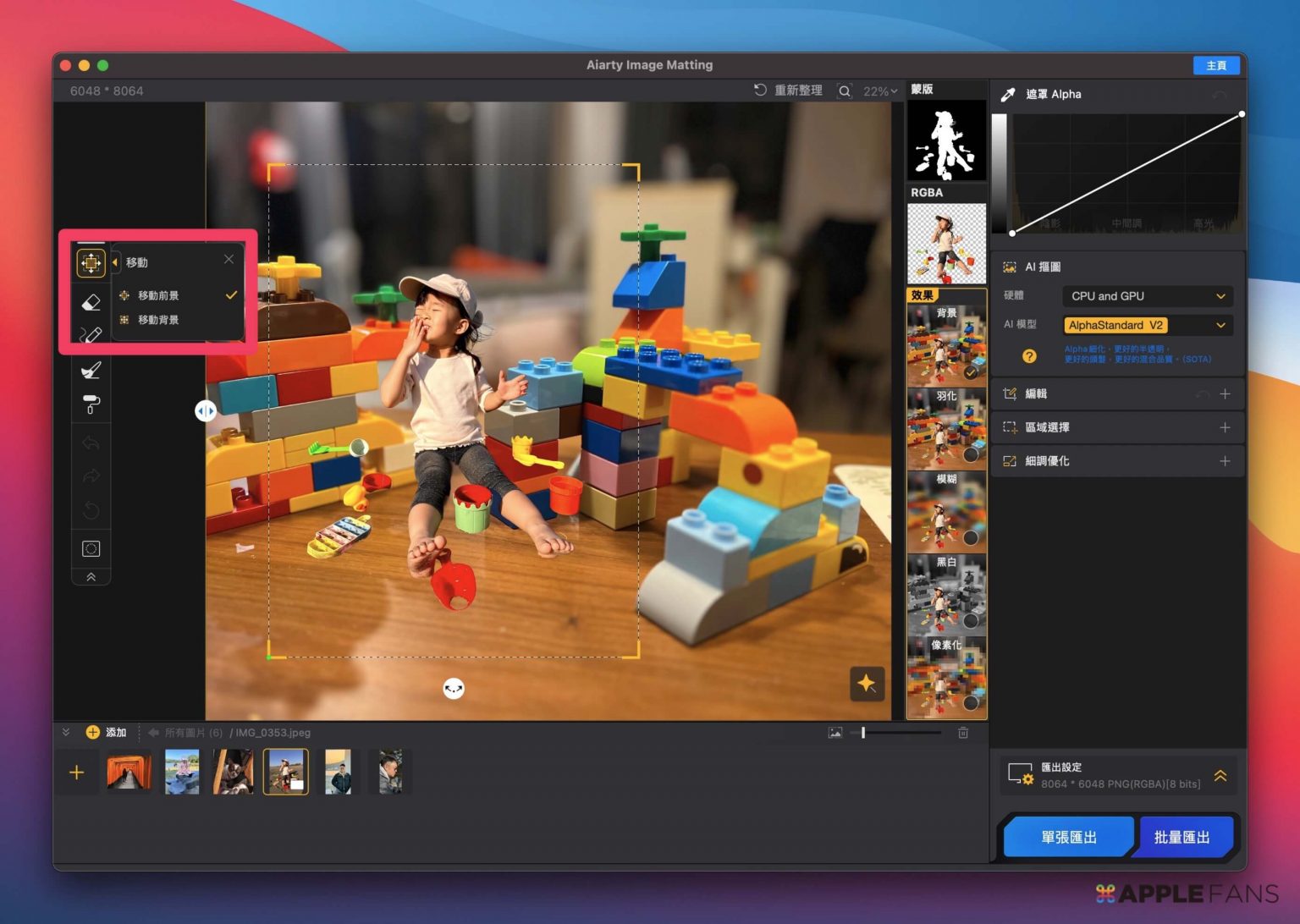Image resolution: width=1300 pixels, height=924 pixels.
Task: Click the 單張匯出 export button
Action: tap(1068, 837)
